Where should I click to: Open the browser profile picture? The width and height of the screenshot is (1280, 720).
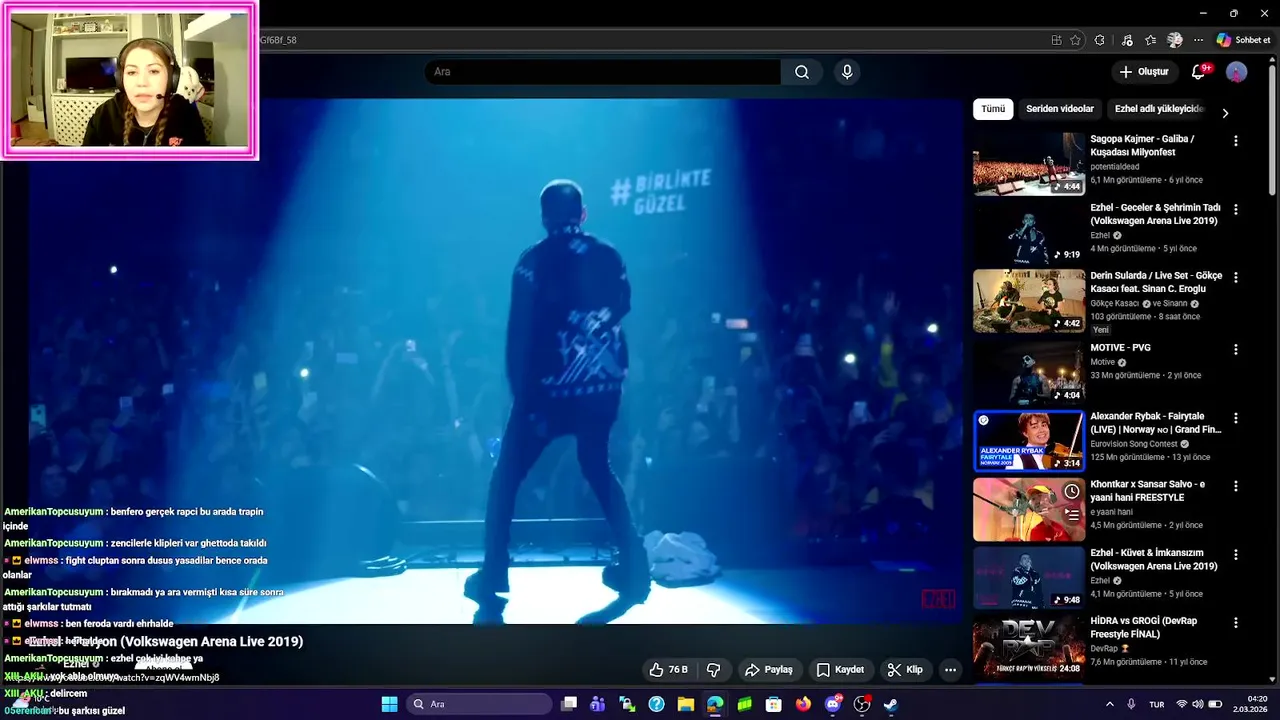1175,40
